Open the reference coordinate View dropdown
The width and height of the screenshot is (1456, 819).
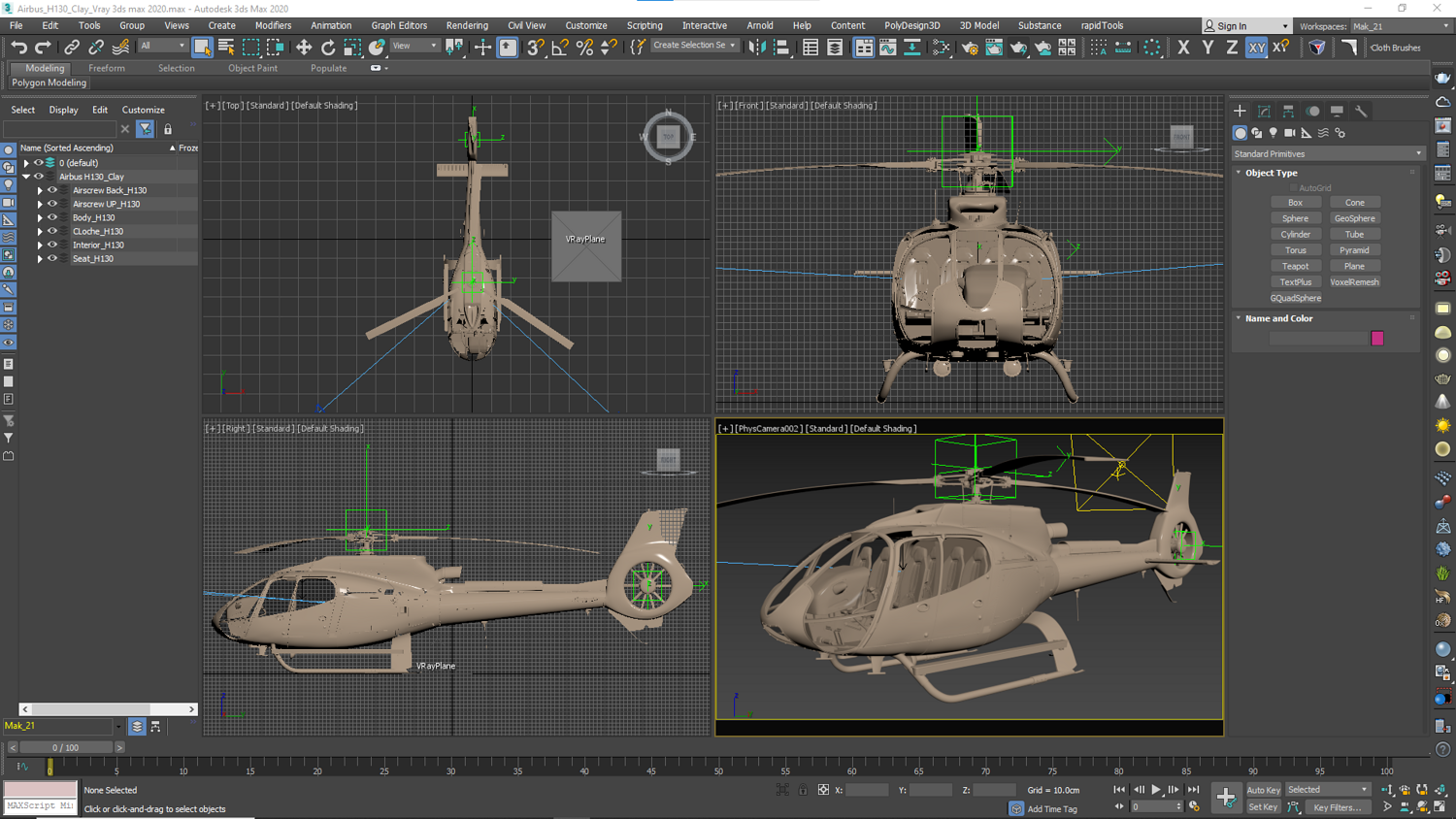tap(414, 46)
